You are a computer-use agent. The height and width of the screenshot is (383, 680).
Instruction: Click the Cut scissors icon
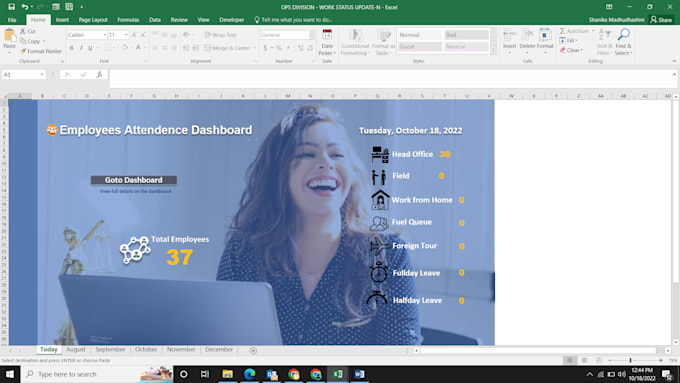23,31
